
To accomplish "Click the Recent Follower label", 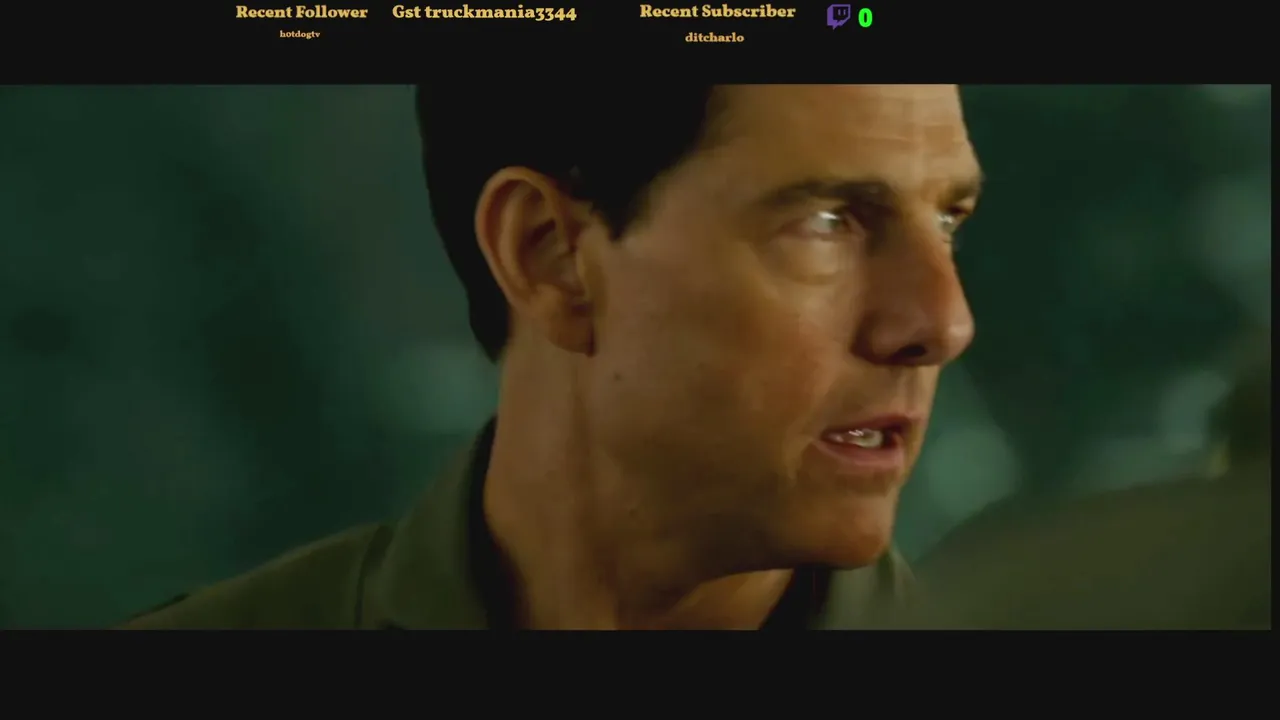I will (301, 12).
